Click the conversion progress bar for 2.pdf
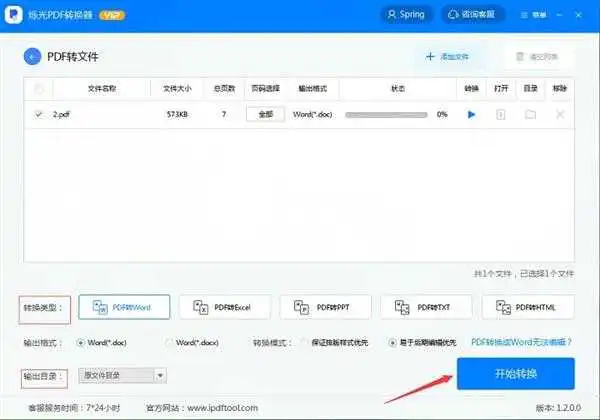600x420 pixels. click(x=386, y=115)
